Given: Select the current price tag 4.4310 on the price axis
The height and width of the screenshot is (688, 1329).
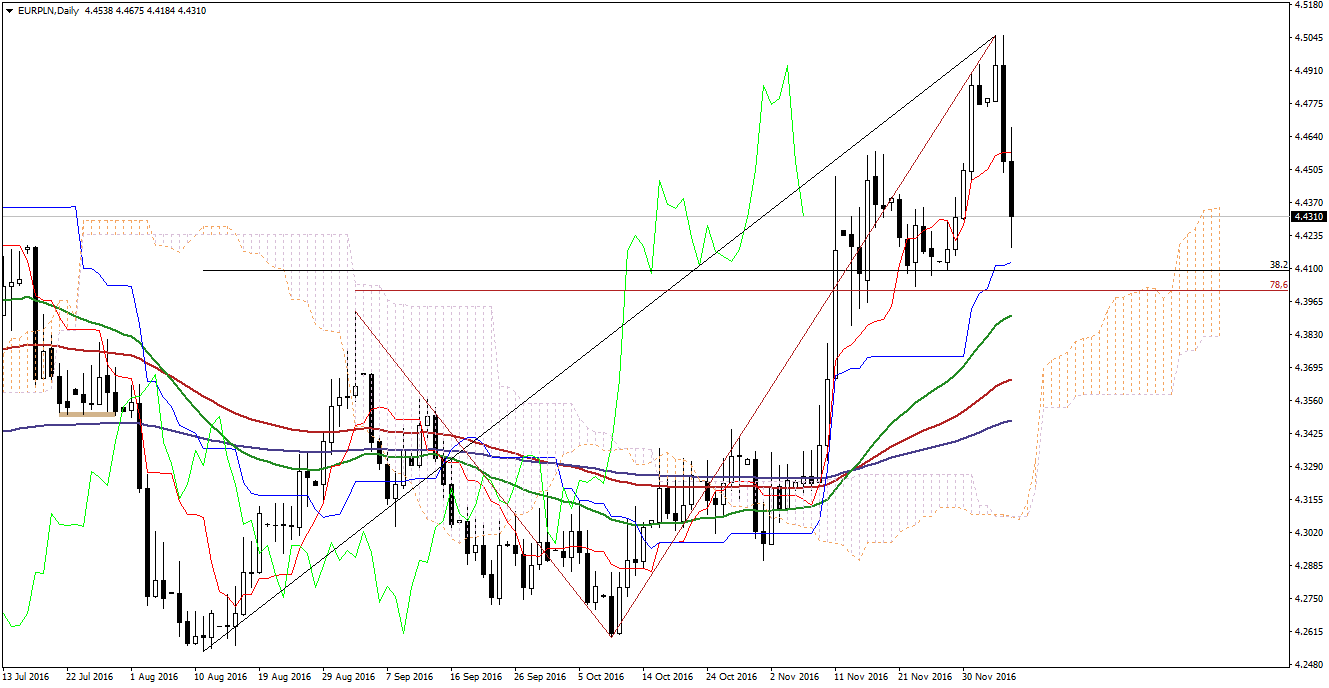Looking at the screenshot, I should 1308,217.
